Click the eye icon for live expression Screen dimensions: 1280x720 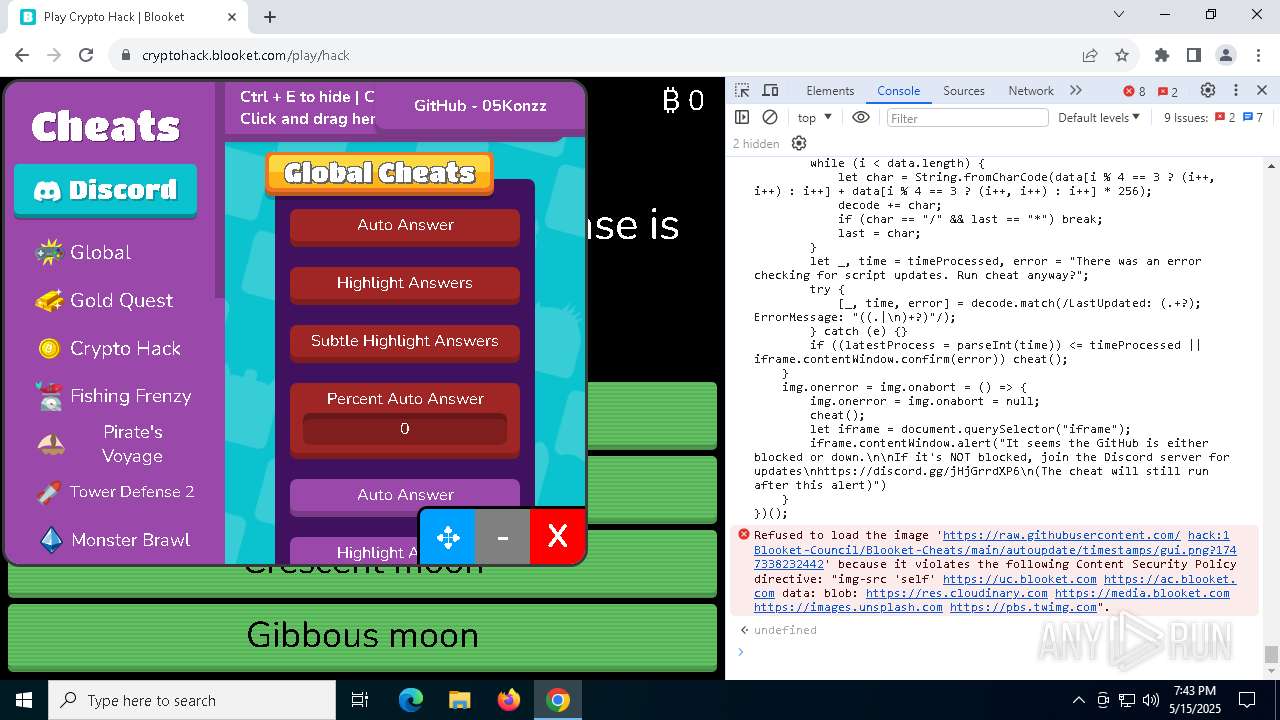(861, 117)
